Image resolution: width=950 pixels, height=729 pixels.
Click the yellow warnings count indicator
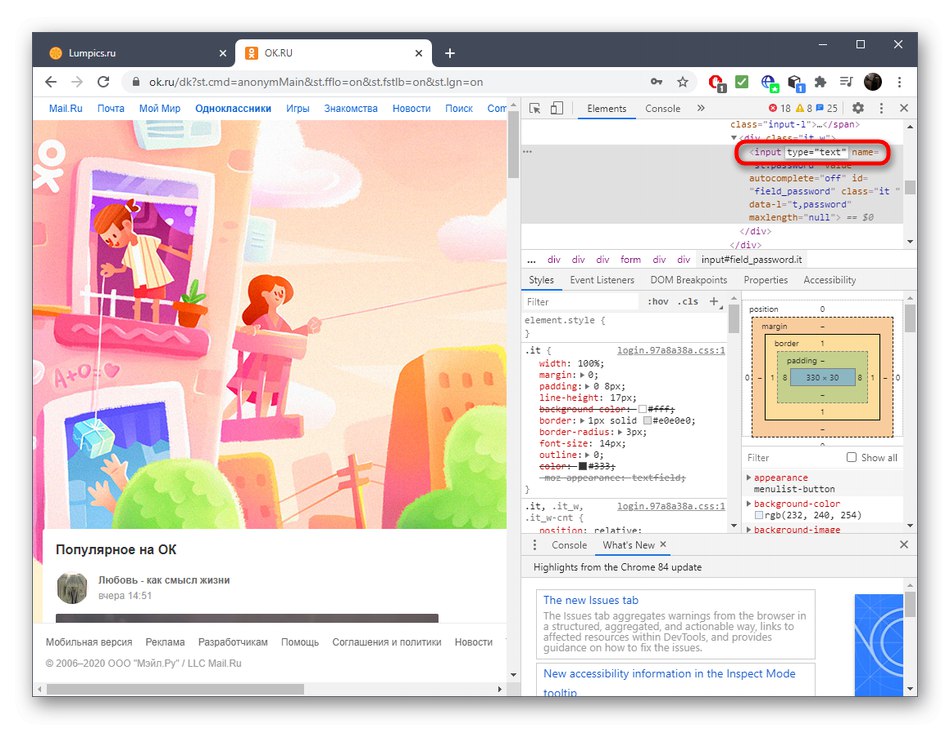(x=804, y=108)
